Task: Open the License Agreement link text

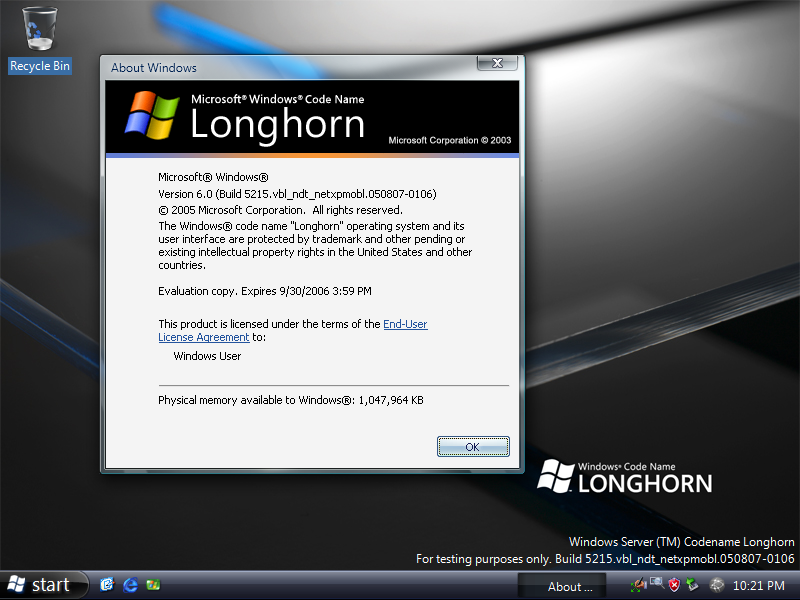Action: coord(204,337)
